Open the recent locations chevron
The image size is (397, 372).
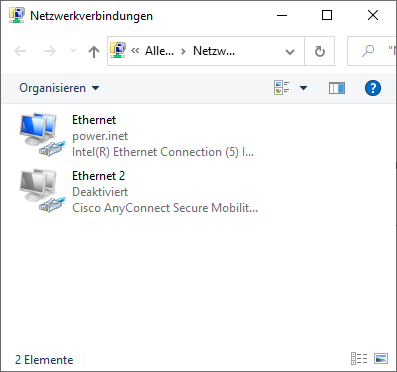(x=73, y=51)
